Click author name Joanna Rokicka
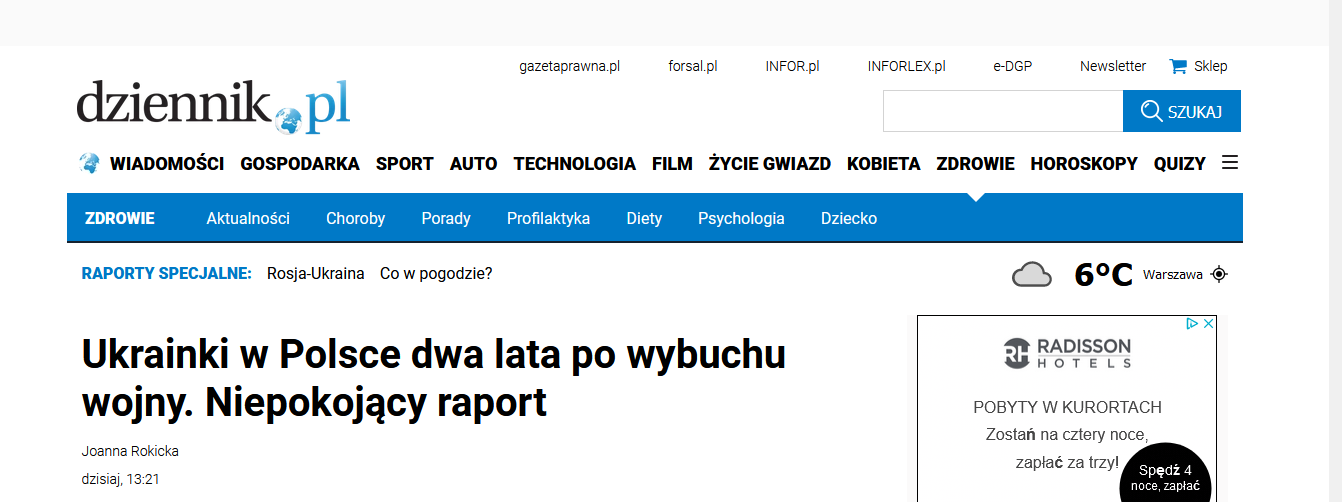The height and width of the screenshot is (502, 1342). (x=130, y=451)
